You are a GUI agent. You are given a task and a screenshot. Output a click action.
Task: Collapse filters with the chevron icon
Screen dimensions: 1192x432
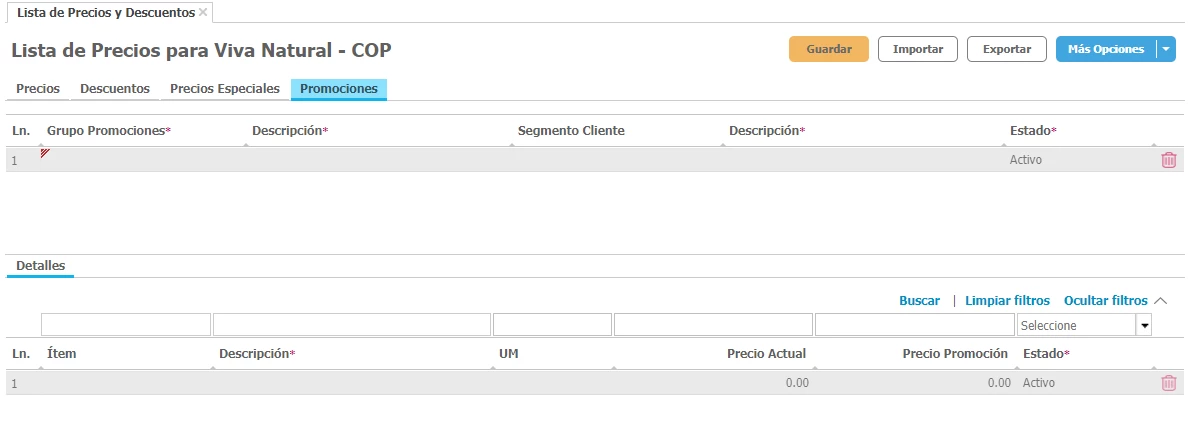click(x=1161, y=301)
